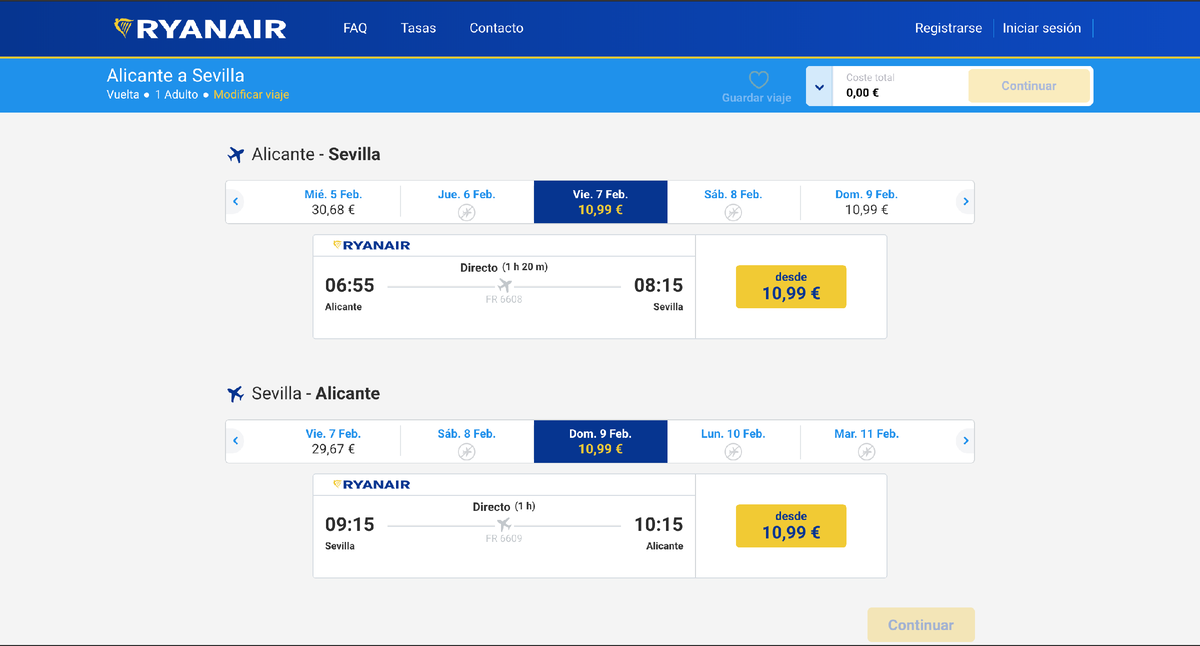Click the plane icon beside Alicante - Sevilla heading
The image size is (1200, 646).
click(x=236, y=155)
